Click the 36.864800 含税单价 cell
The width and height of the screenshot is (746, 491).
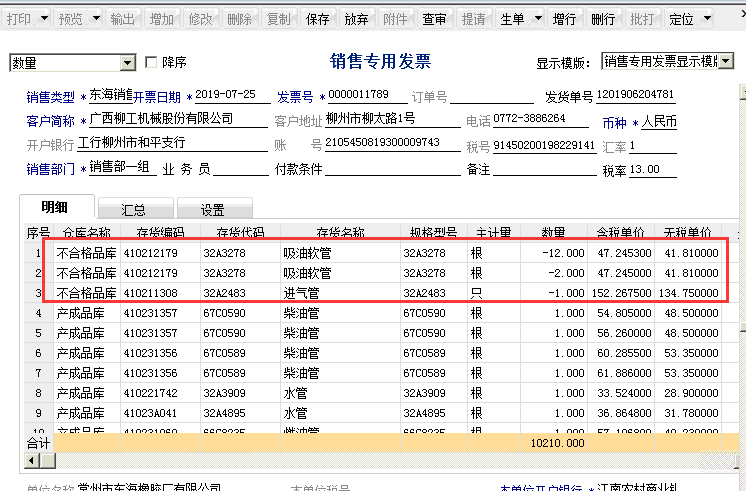click(621, 413)
